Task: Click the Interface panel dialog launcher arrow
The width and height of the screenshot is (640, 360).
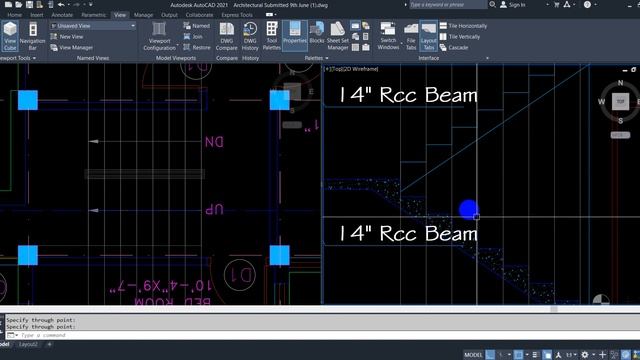Action: point(487,58)
